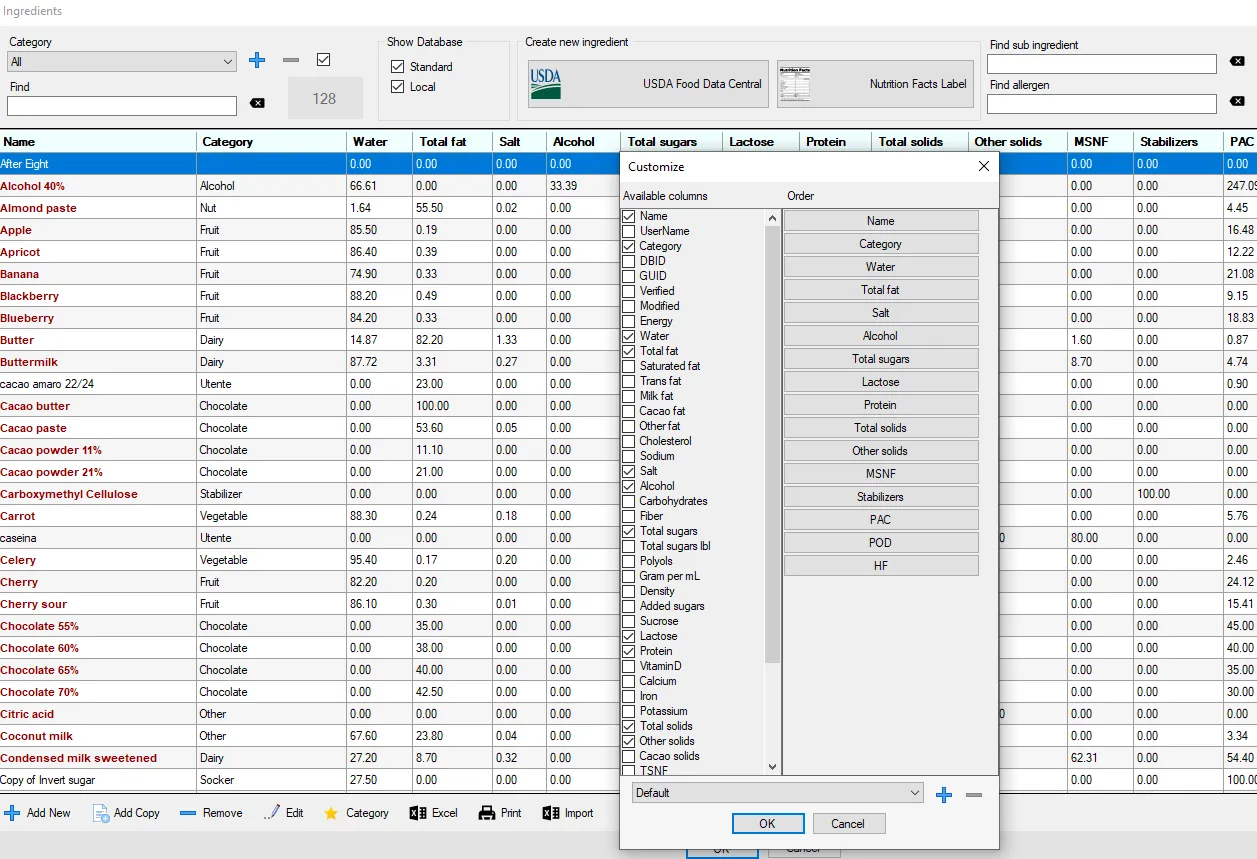
Task: Click the Find allergen input field
Action: [x=1102, y=104]
